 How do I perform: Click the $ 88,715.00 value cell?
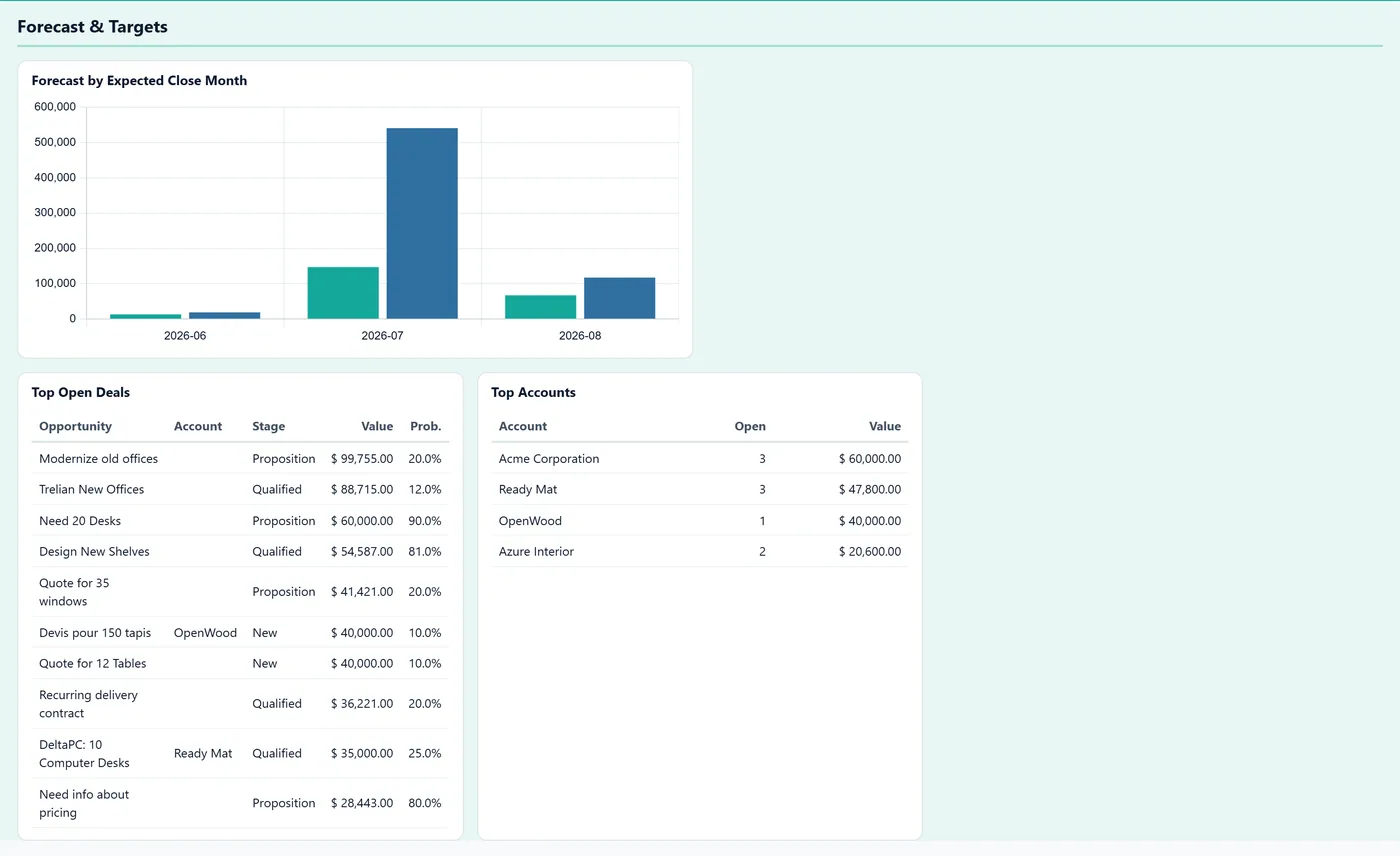pos(362,490)
